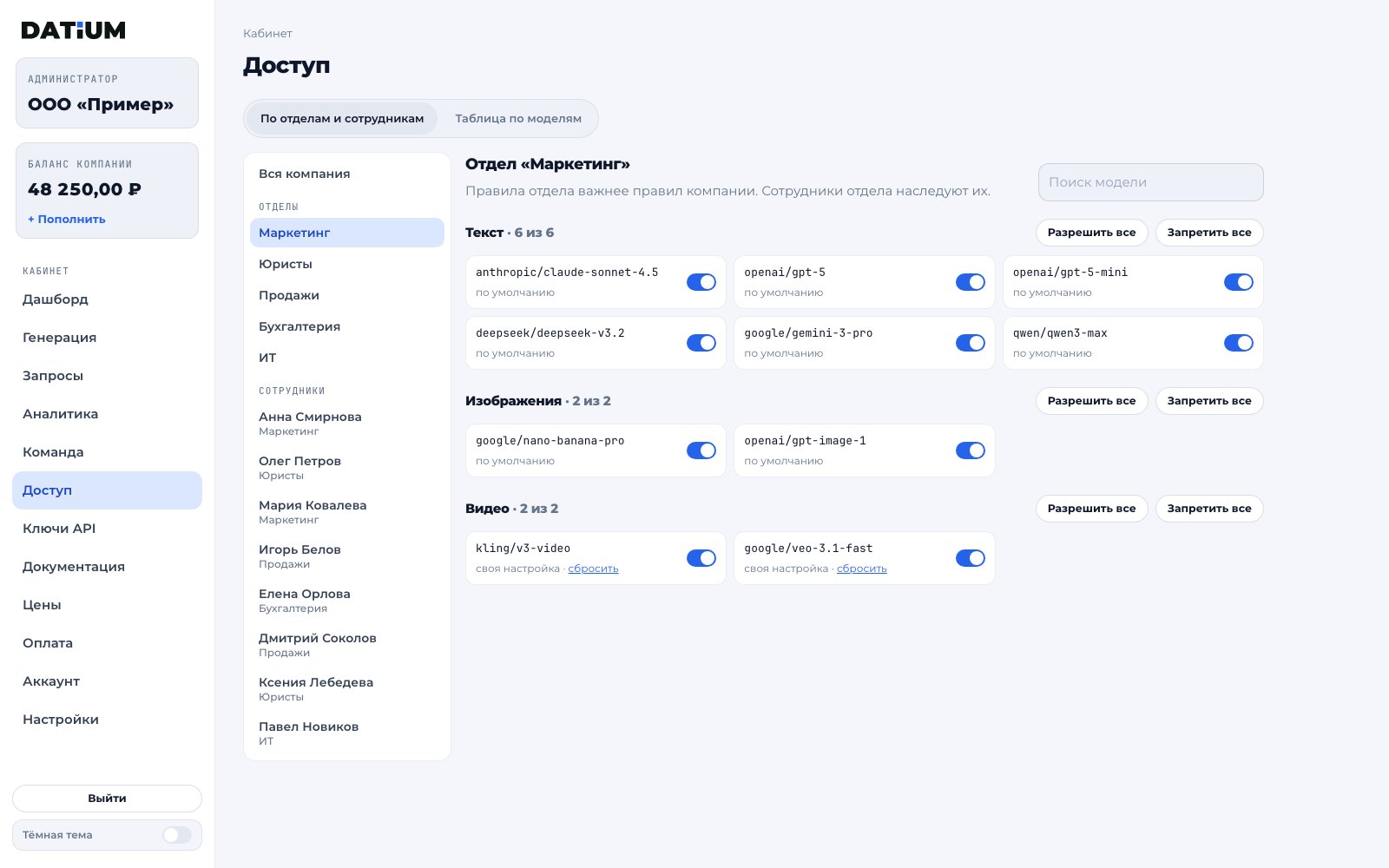Screen dimensions: 1389x868
Task: Click the DATIUM logo
Action: coord(74,30)
